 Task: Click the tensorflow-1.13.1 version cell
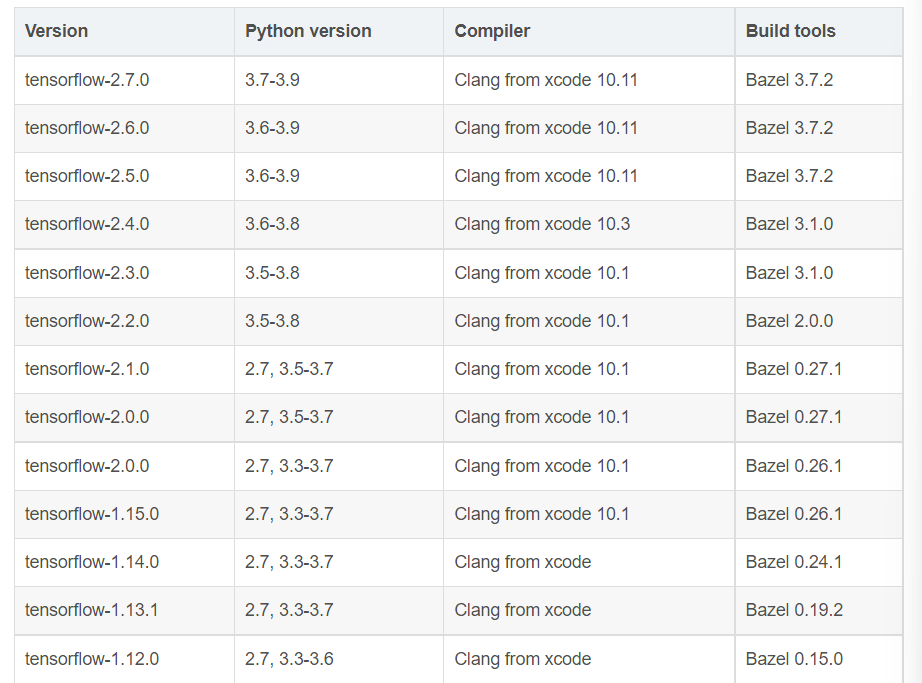[92, 610]
